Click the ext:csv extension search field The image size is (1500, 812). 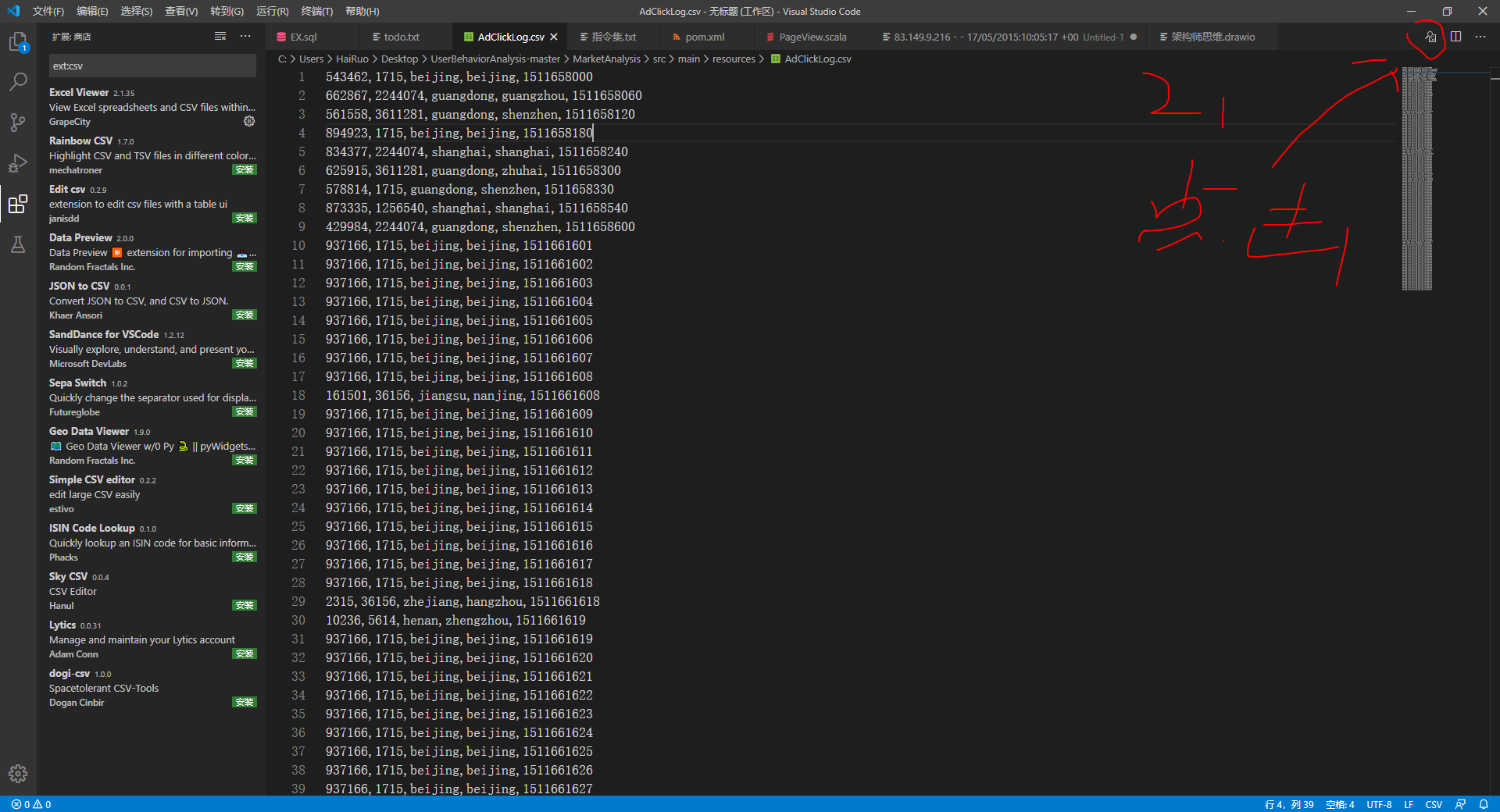pos(152,66)
